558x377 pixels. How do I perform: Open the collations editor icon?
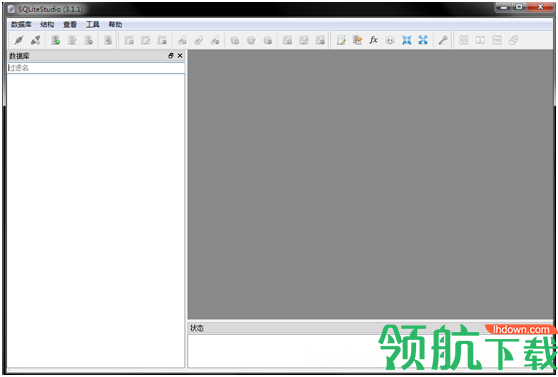point(390,40)
